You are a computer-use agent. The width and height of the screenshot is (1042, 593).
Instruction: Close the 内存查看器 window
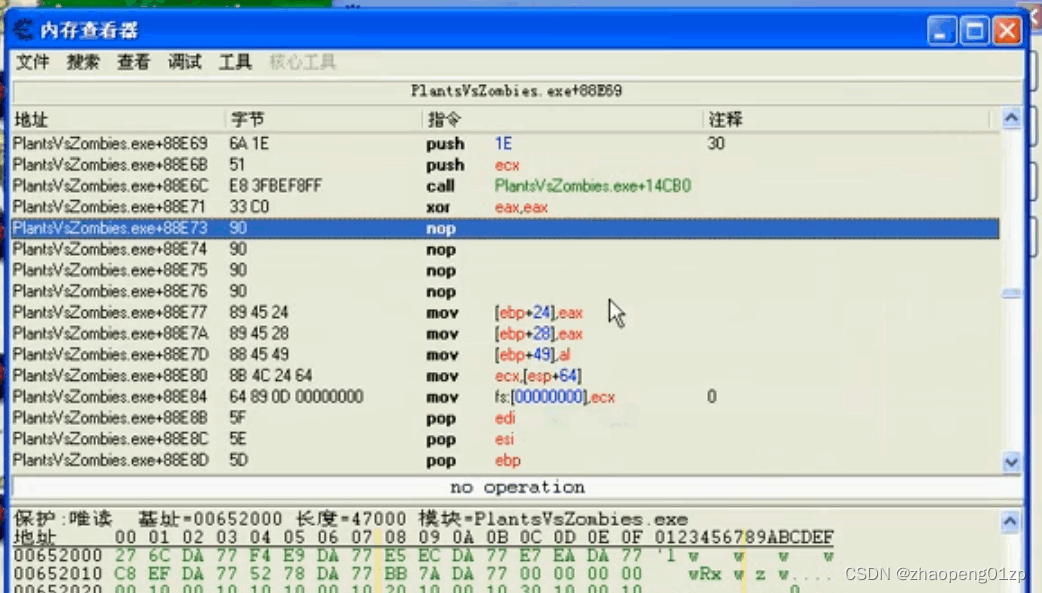[1008, 31]
